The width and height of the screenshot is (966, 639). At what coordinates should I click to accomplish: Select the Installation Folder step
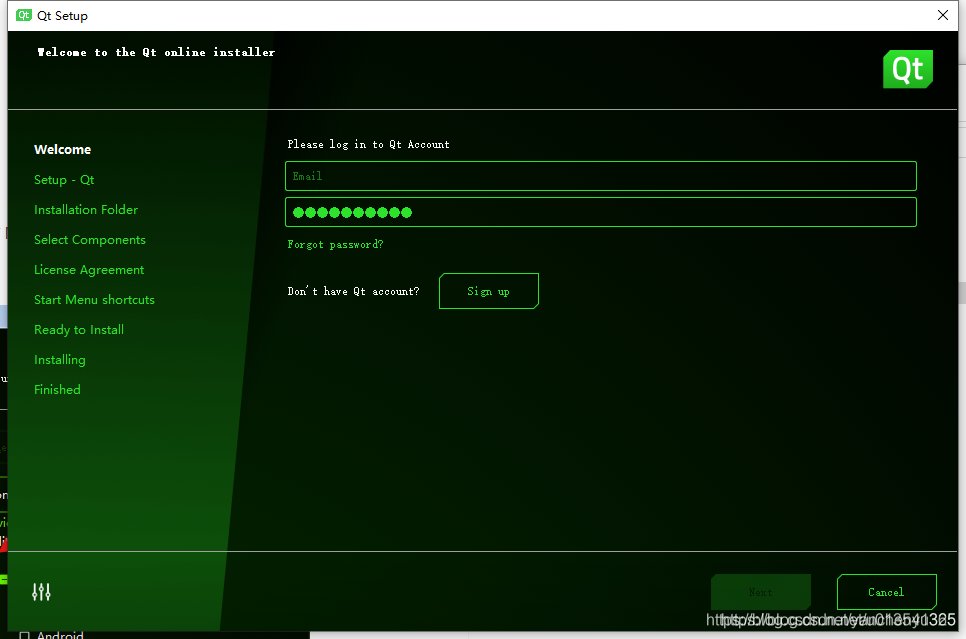86,210
